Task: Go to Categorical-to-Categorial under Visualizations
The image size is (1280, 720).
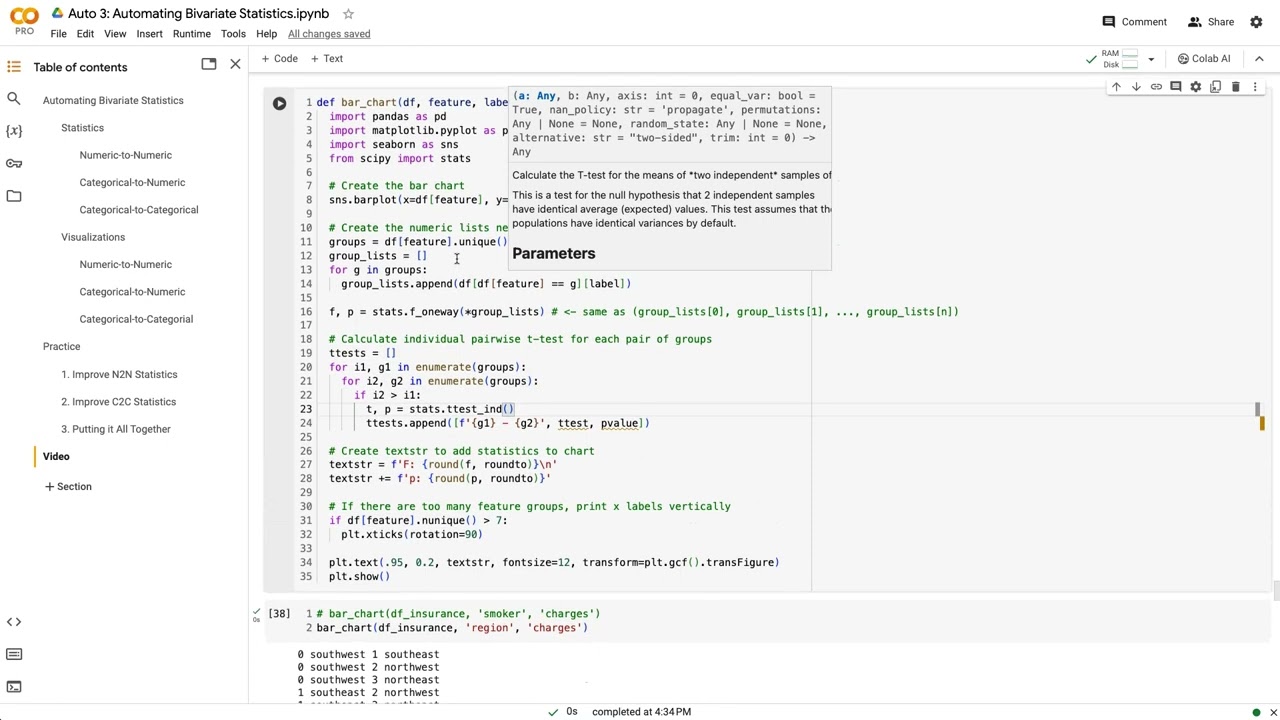Action: point(136,319)
